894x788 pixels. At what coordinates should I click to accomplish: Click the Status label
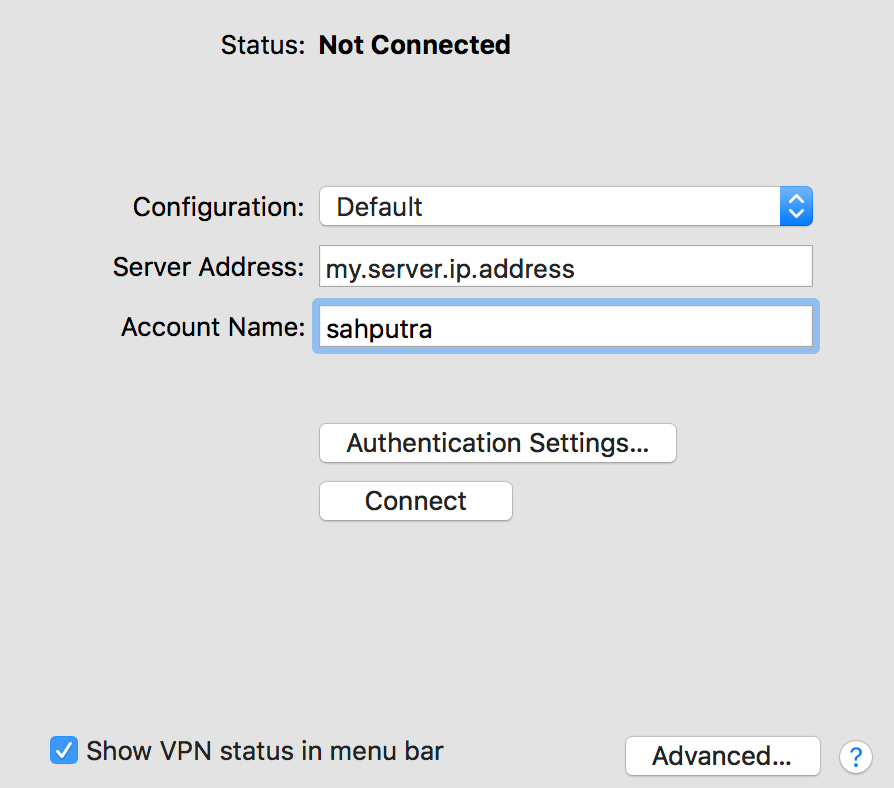point(263,45)
